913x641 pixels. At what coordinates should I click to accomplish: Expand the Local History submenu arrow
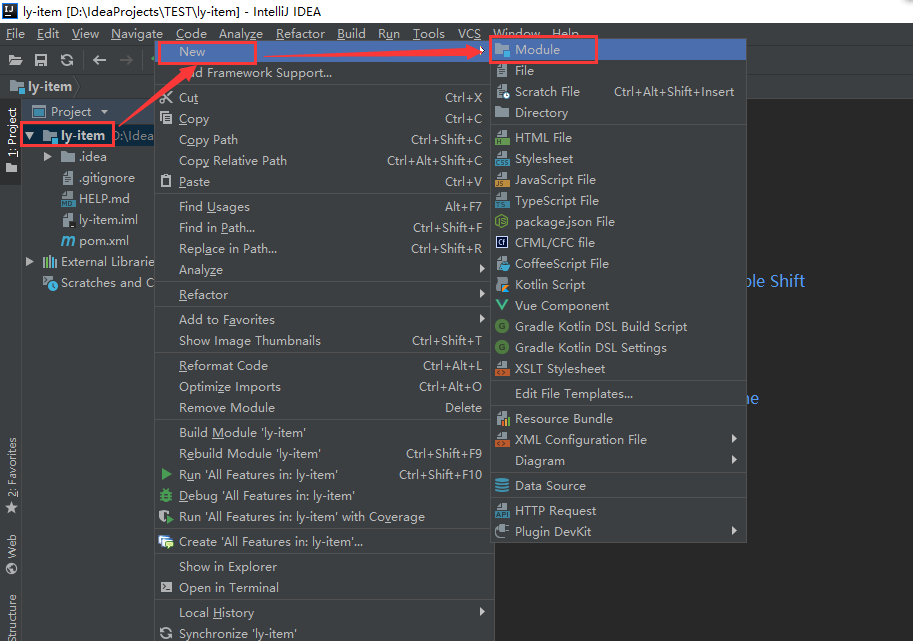(x=482, y=612)
